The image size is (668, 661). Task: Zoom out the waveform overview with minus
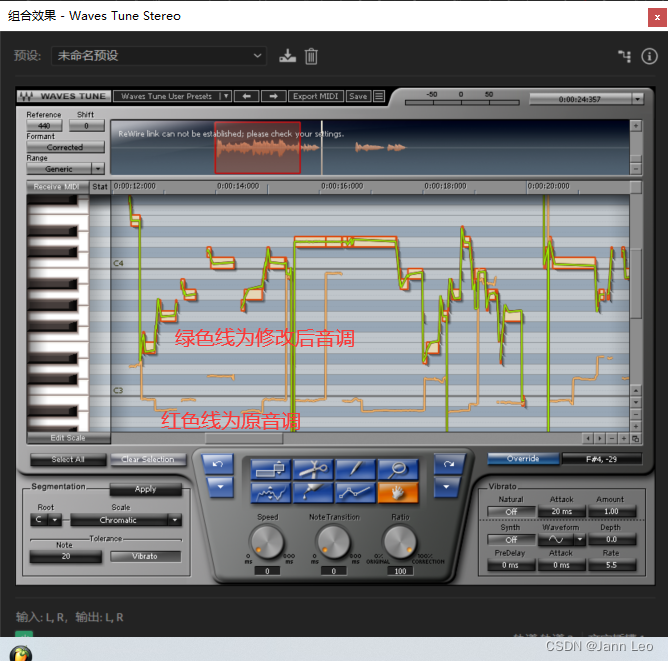[x=636, y=169]
